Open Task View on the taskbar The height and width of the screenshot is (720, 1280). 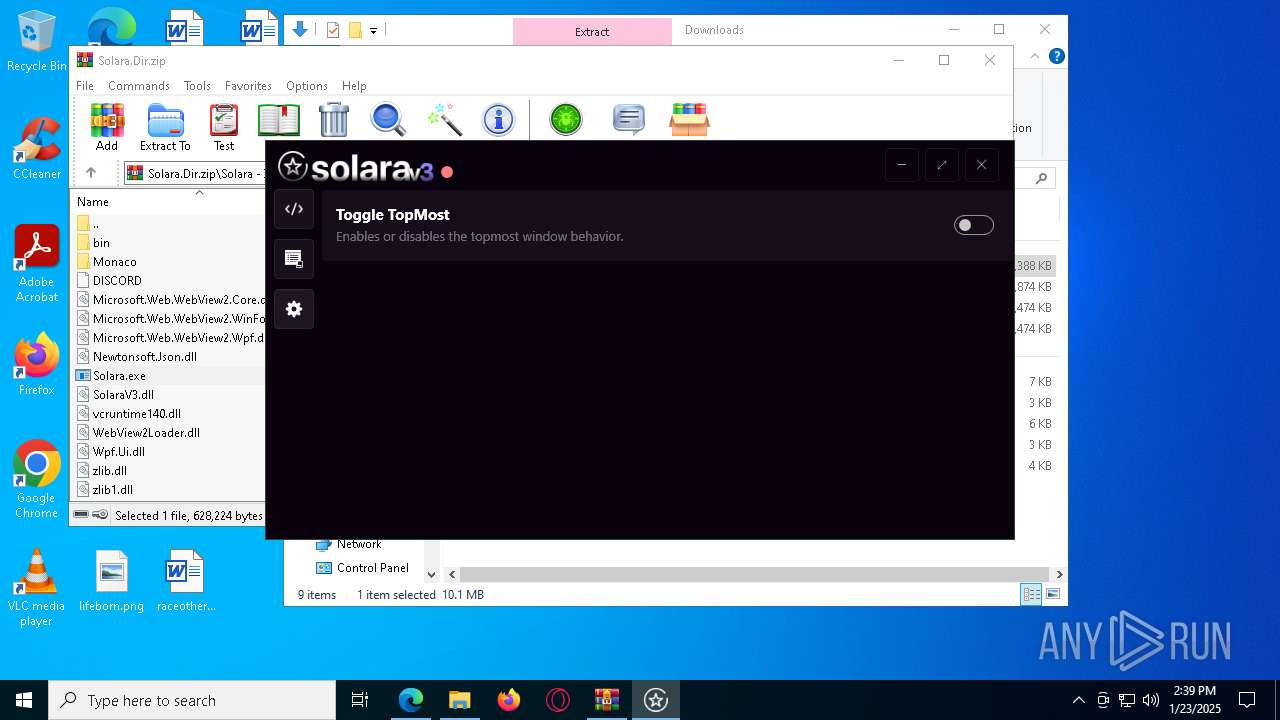coord(360,700)
